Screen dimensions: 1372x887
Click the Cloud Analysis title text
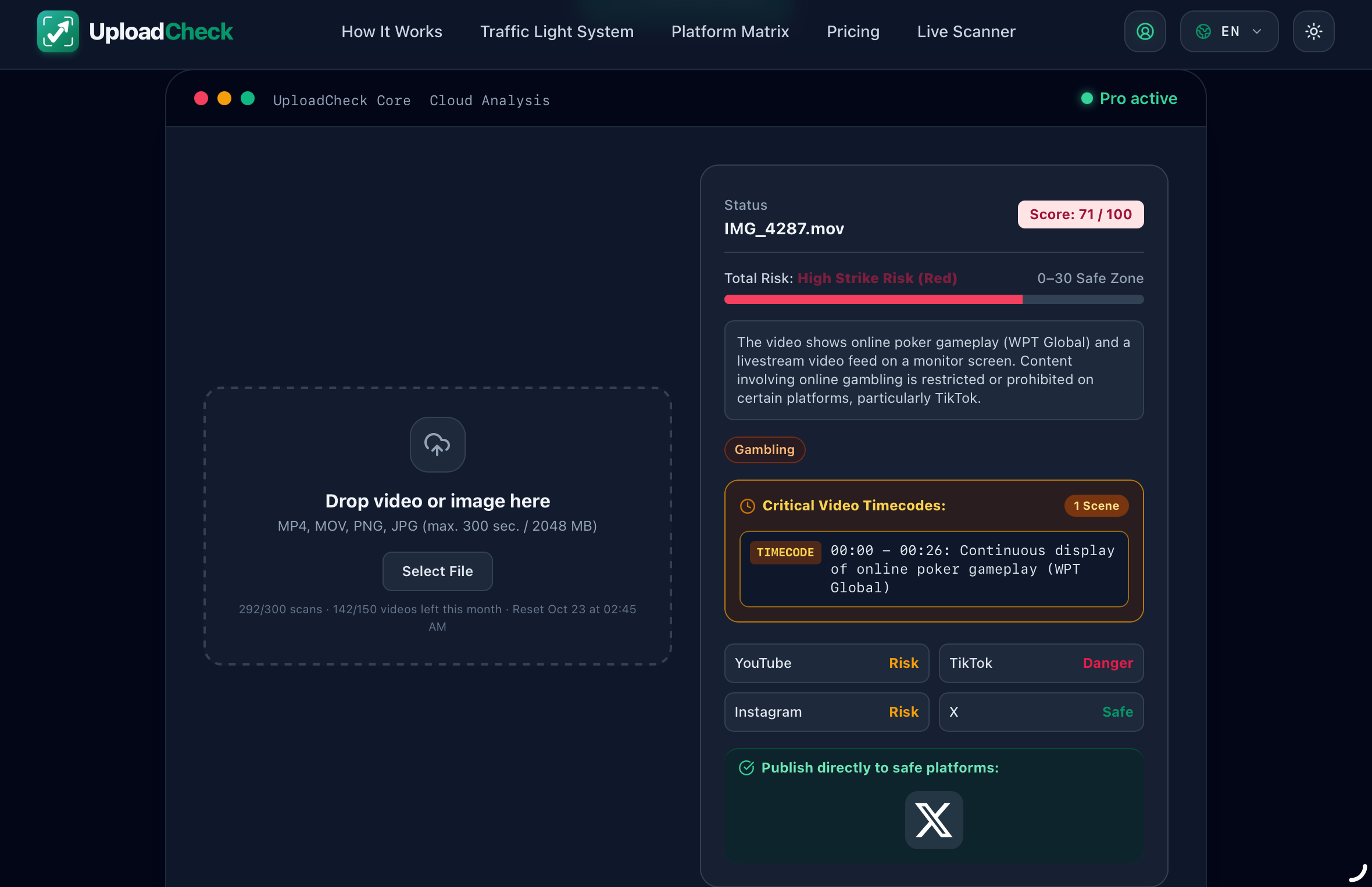click(x=490, y=101)
